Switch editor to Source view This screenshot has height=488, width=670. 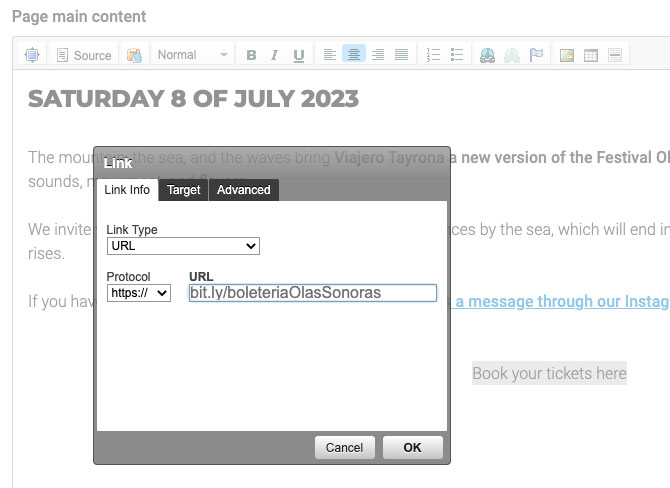coord(83,55)
